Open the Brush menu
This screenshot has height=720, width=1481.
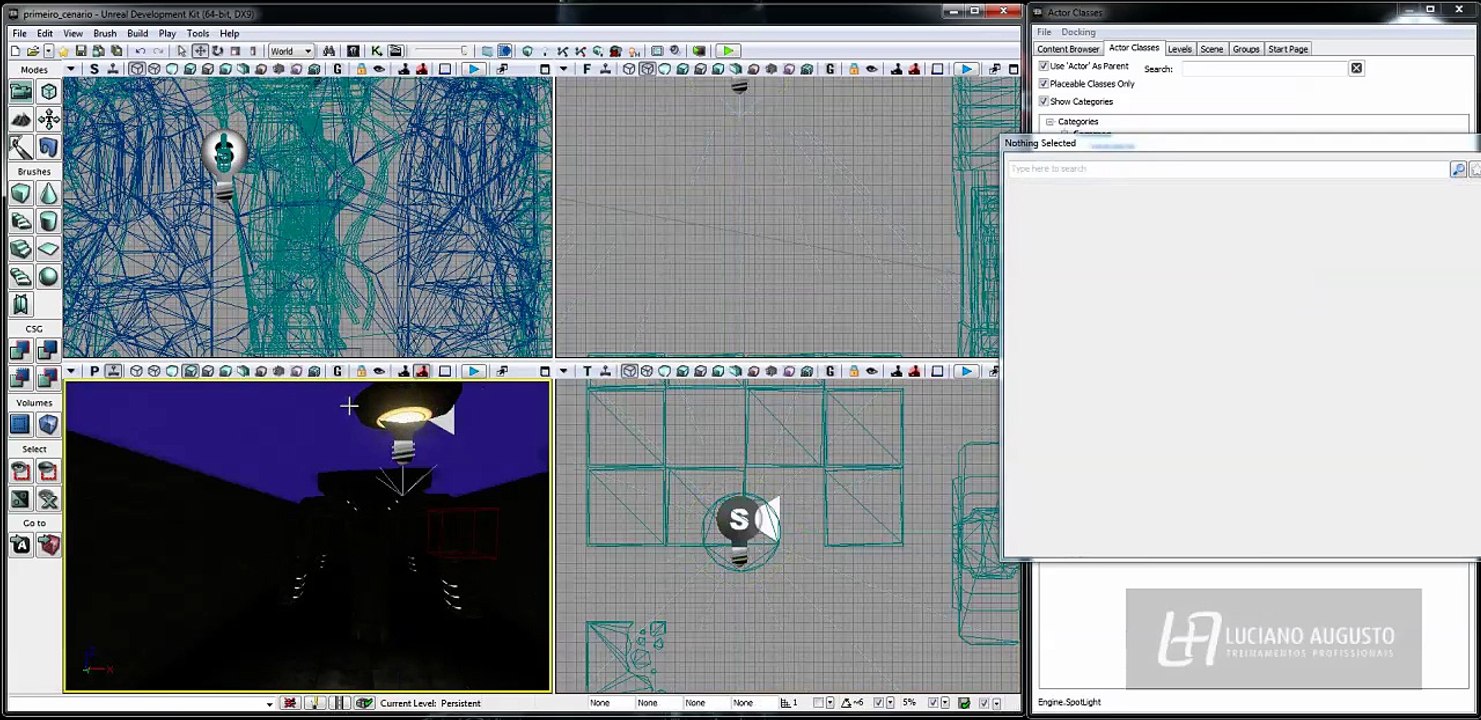105,33
